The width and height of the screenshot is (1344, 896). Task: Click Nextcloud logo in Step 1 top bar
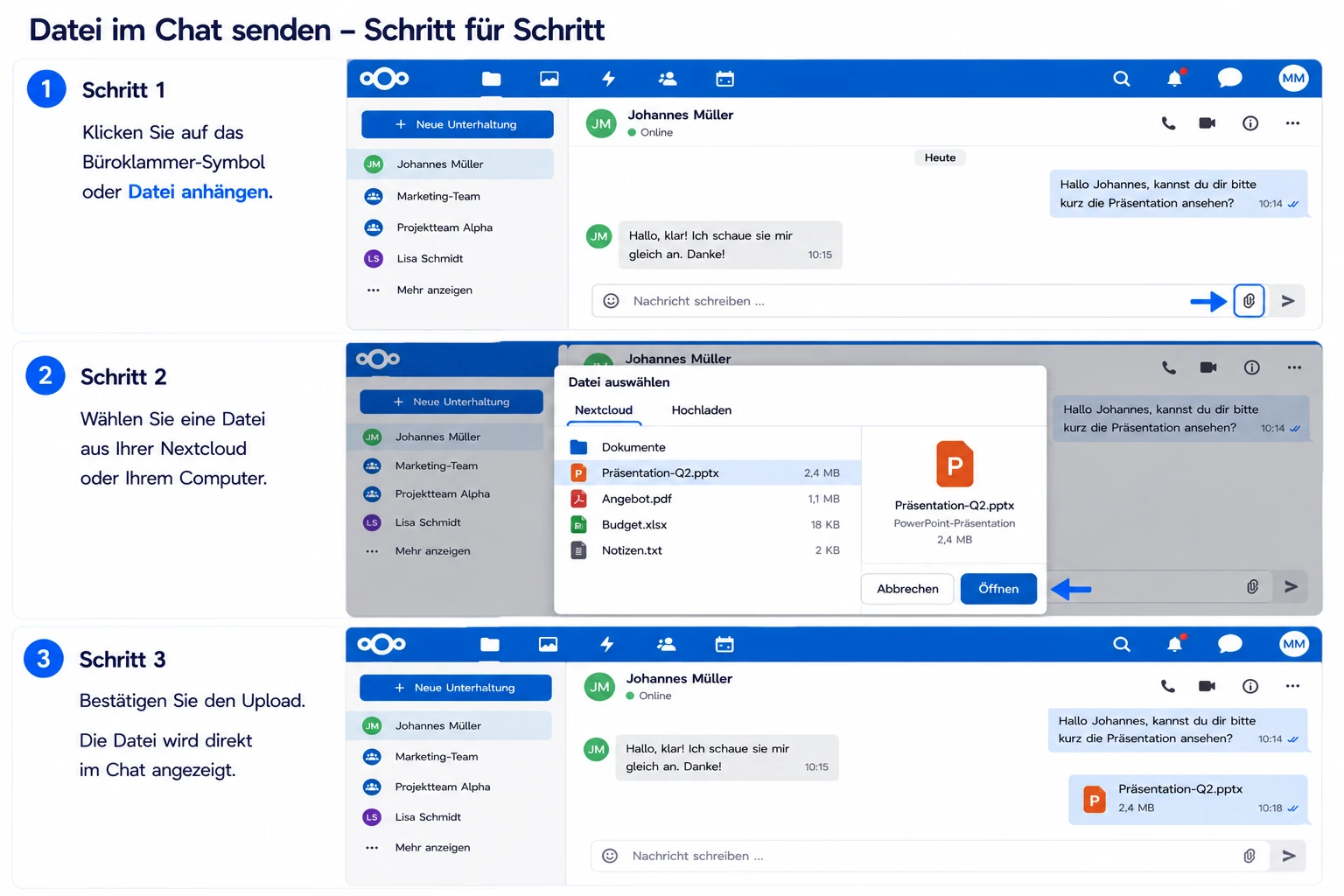point(384,79)
